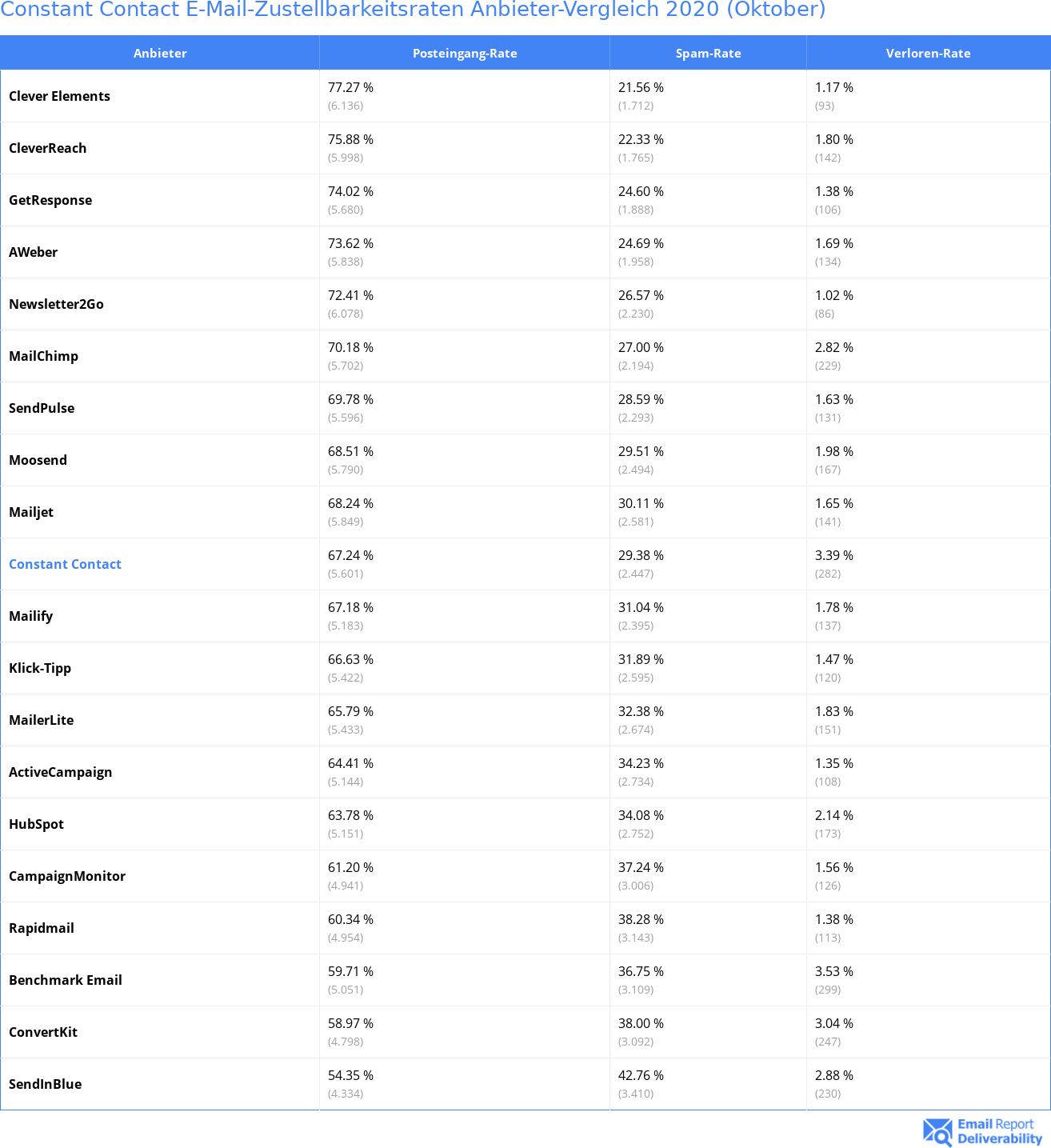Viewport: 1051px width, 1148px height.
Task: Select the SendInBlue provider name
Action: coord(45,1084)
